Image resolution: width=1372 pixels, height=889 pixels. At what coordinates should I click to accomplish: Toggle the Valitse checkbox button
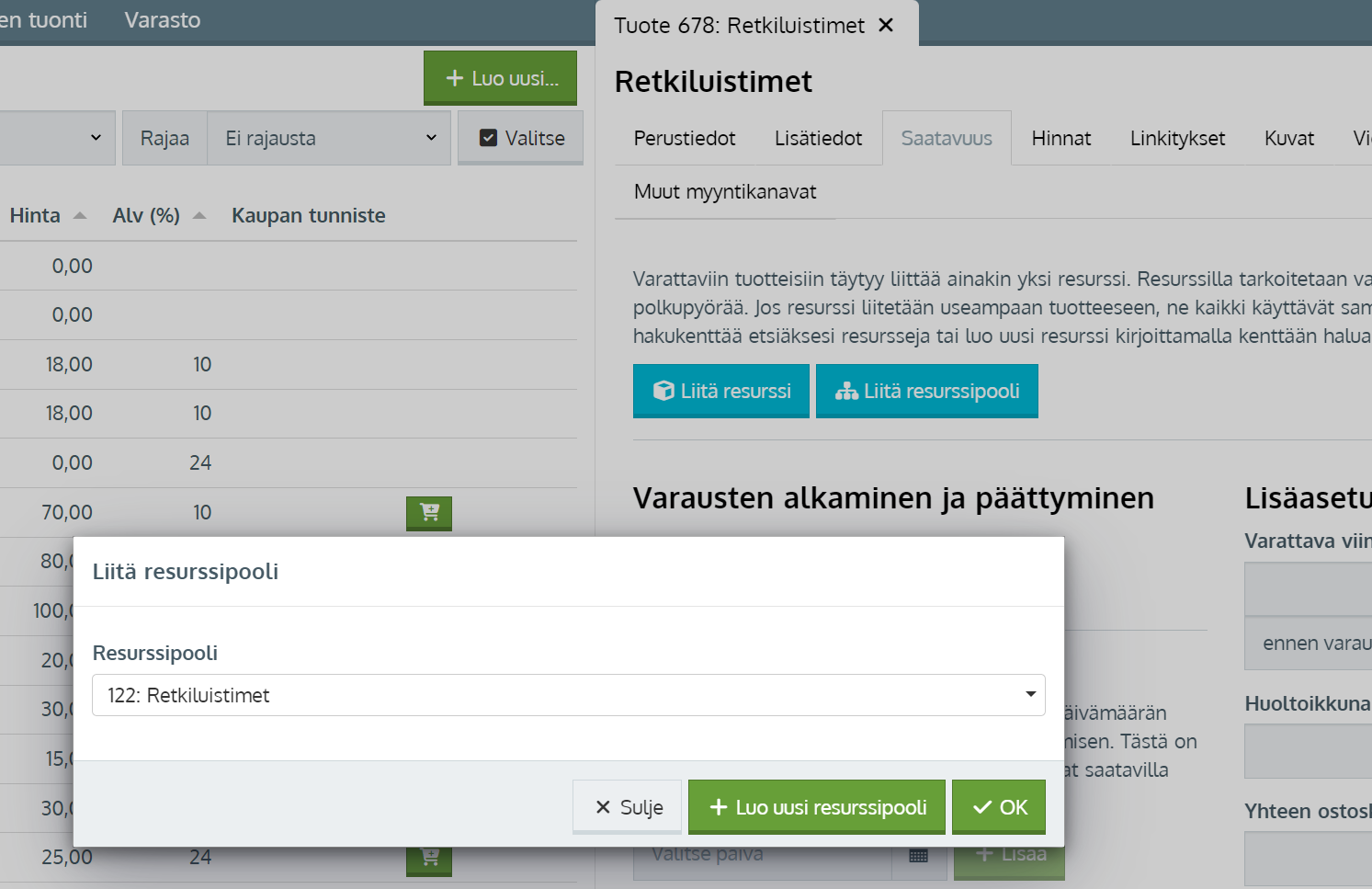[521, 138]
